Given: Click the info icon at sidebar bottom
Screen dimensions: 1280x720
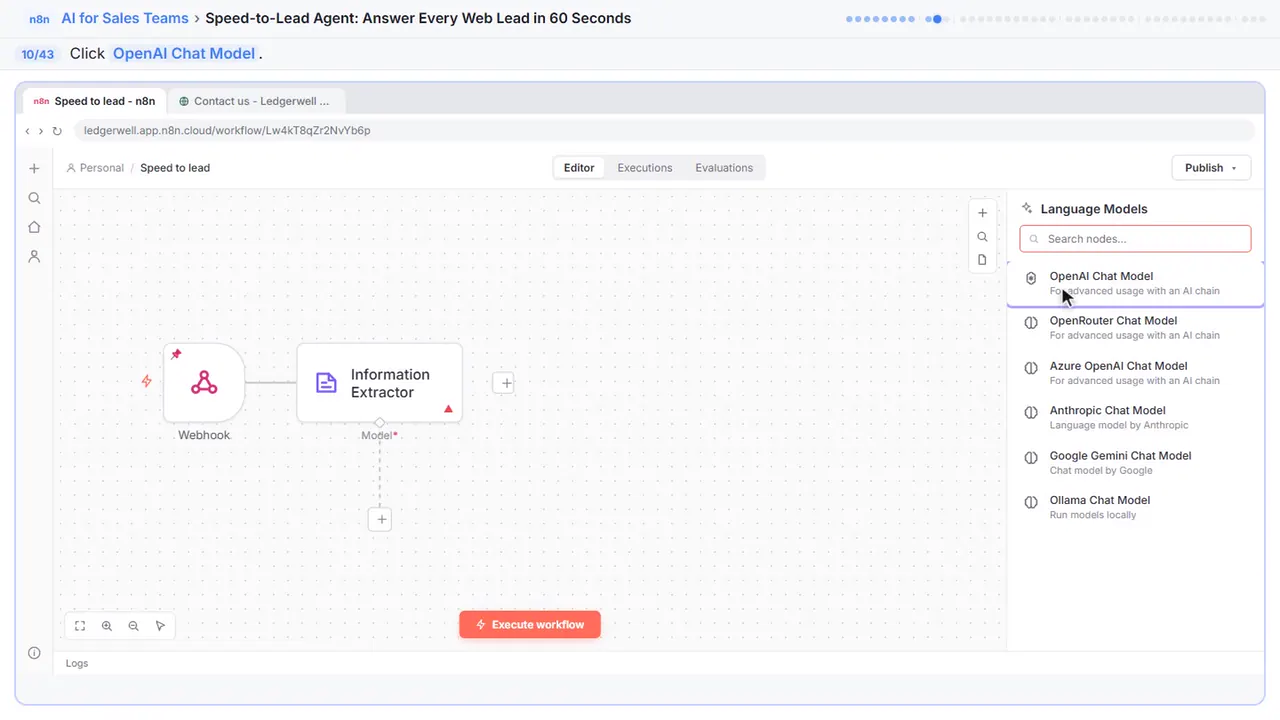Looking at the screenshot, I should coord(34,653).
